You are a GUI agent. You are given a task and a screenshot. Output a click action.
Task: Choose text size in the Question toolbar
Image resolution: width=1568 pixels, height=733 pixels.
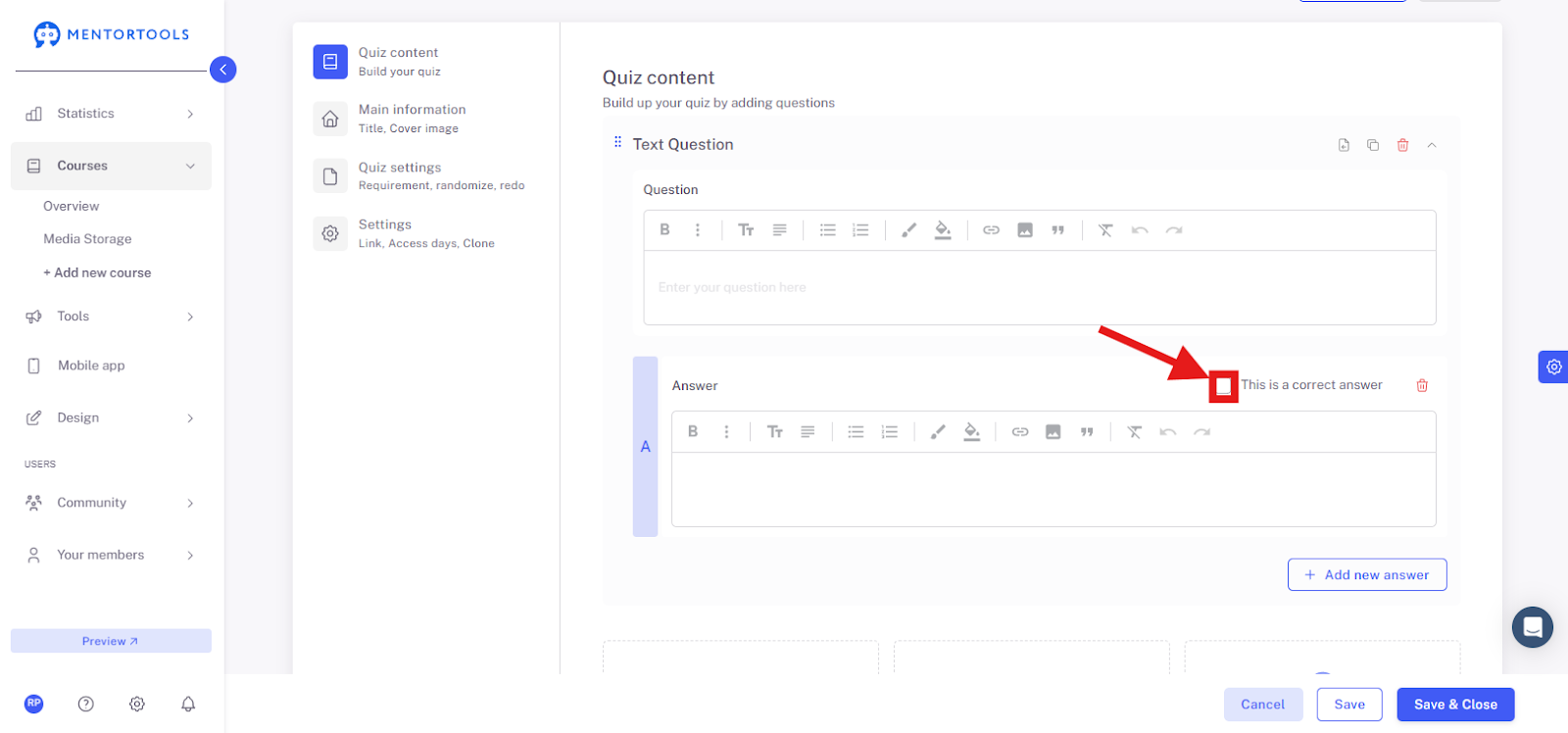[x=746, y=230]
